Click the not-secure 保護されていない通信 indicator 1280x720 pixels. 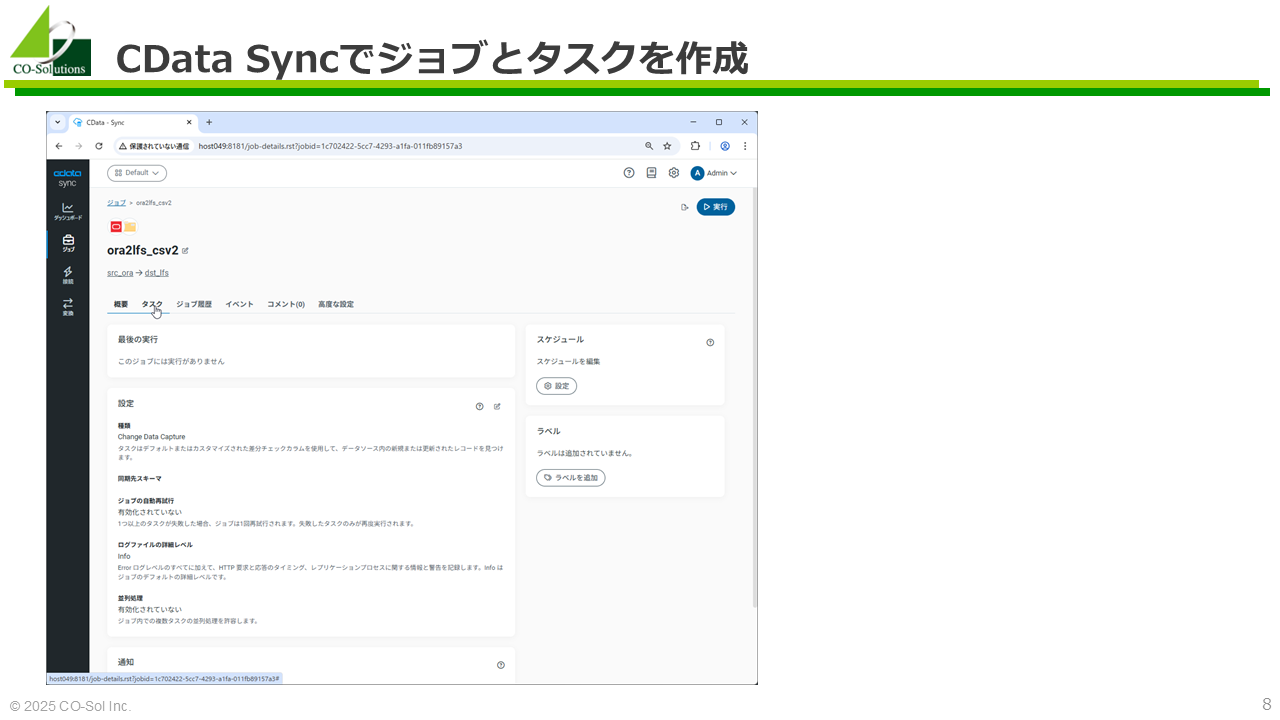154,146
